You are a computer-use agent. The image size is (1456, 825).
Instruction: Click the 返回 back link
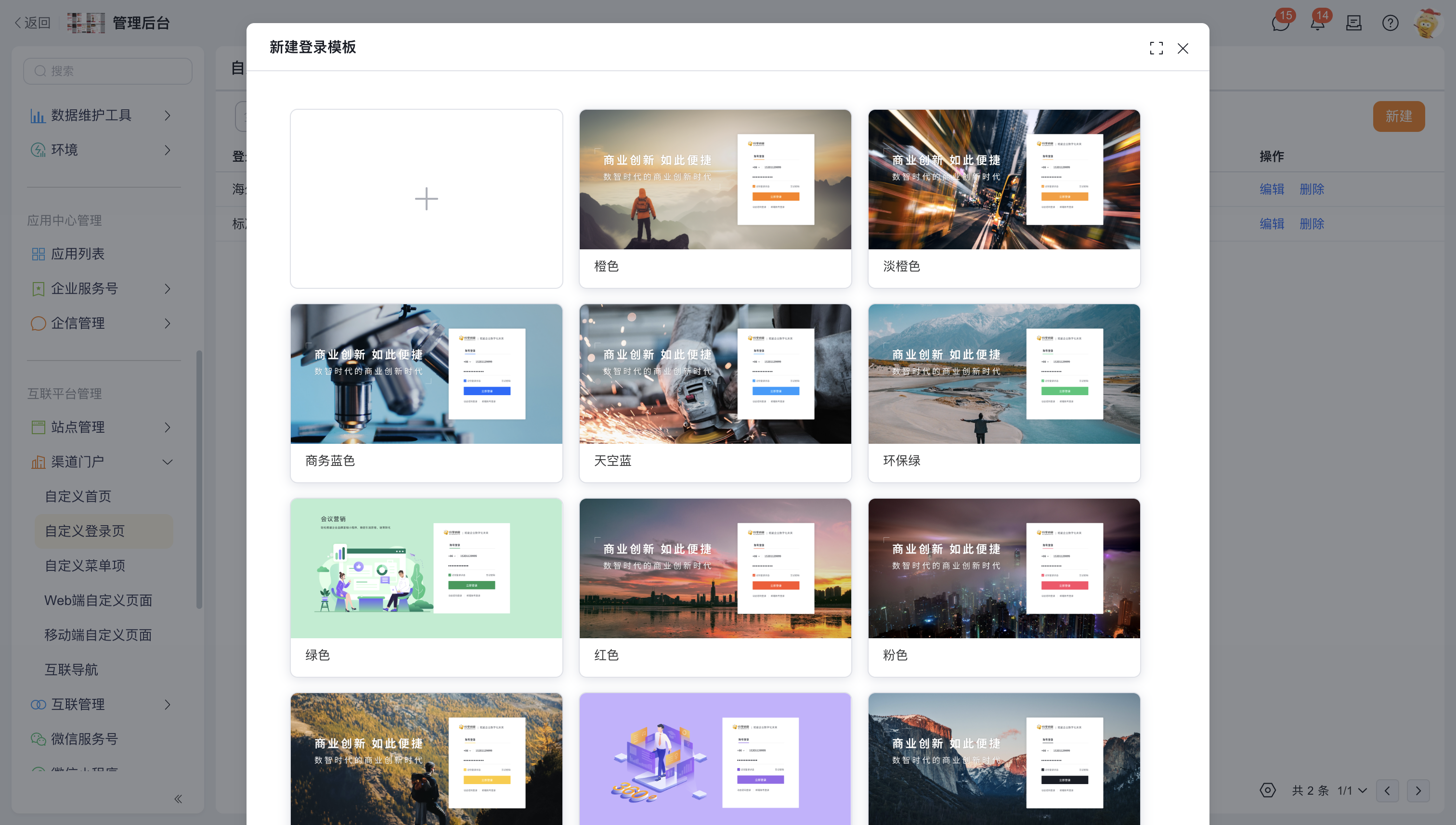click(32, 23)
